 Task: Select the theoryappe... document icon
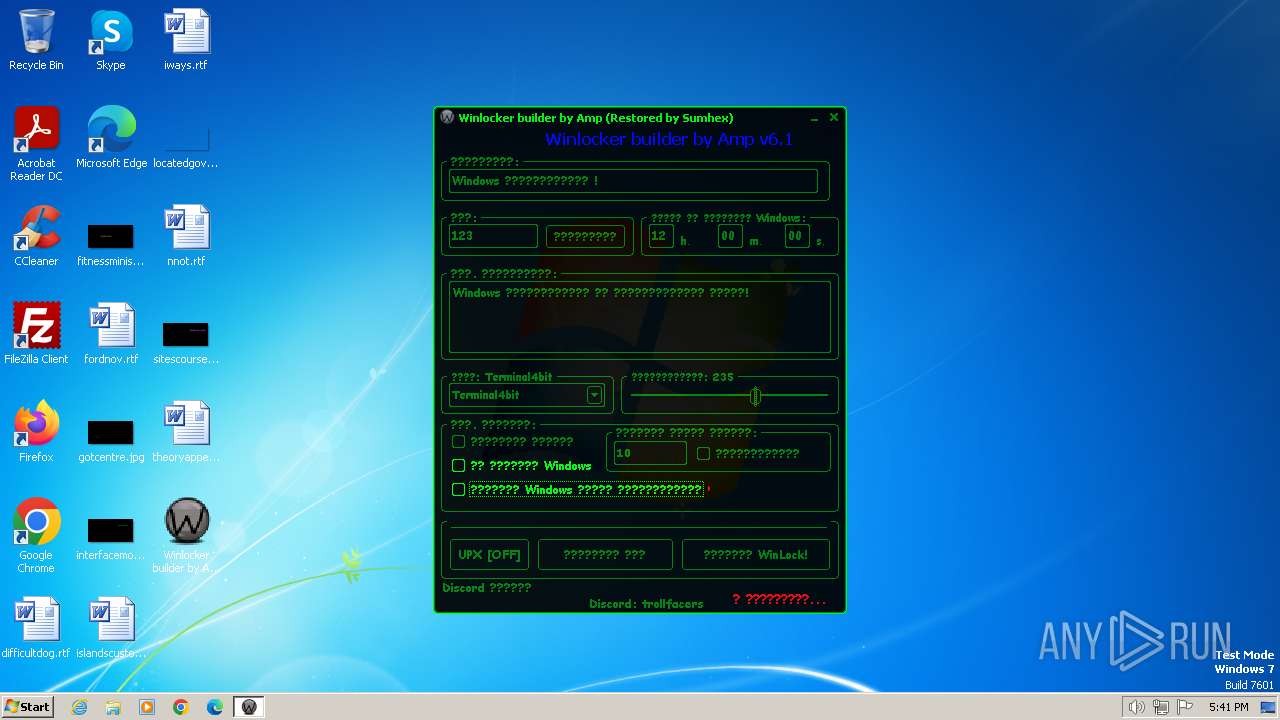(185, 432)
